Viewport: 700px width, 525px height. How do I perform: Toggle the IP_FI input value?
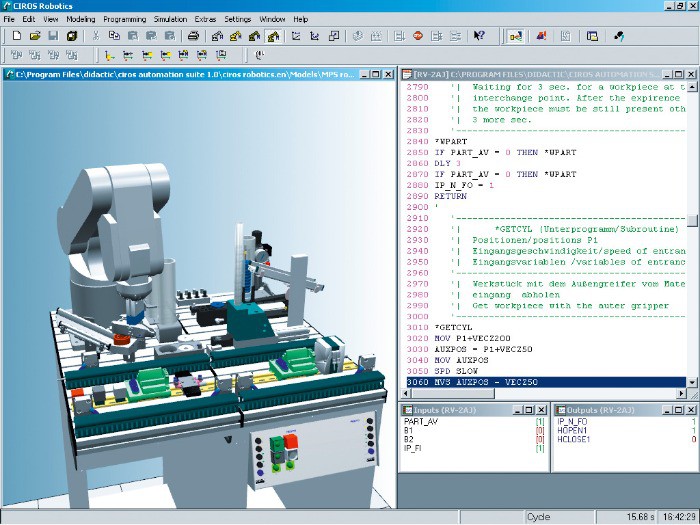541,448
